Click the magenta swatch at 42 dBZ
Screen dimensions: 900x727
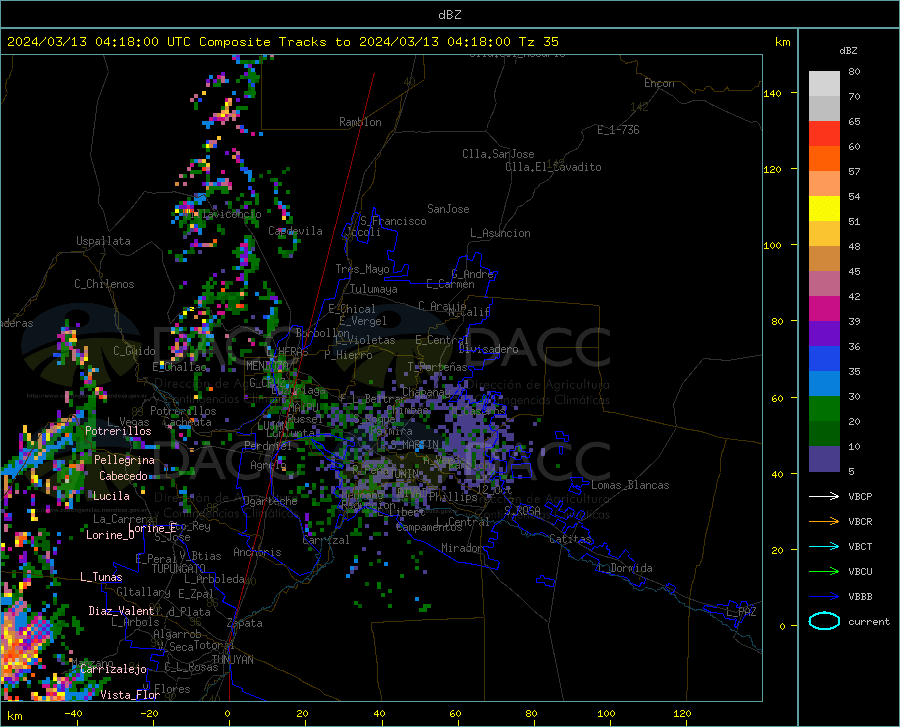824,308
